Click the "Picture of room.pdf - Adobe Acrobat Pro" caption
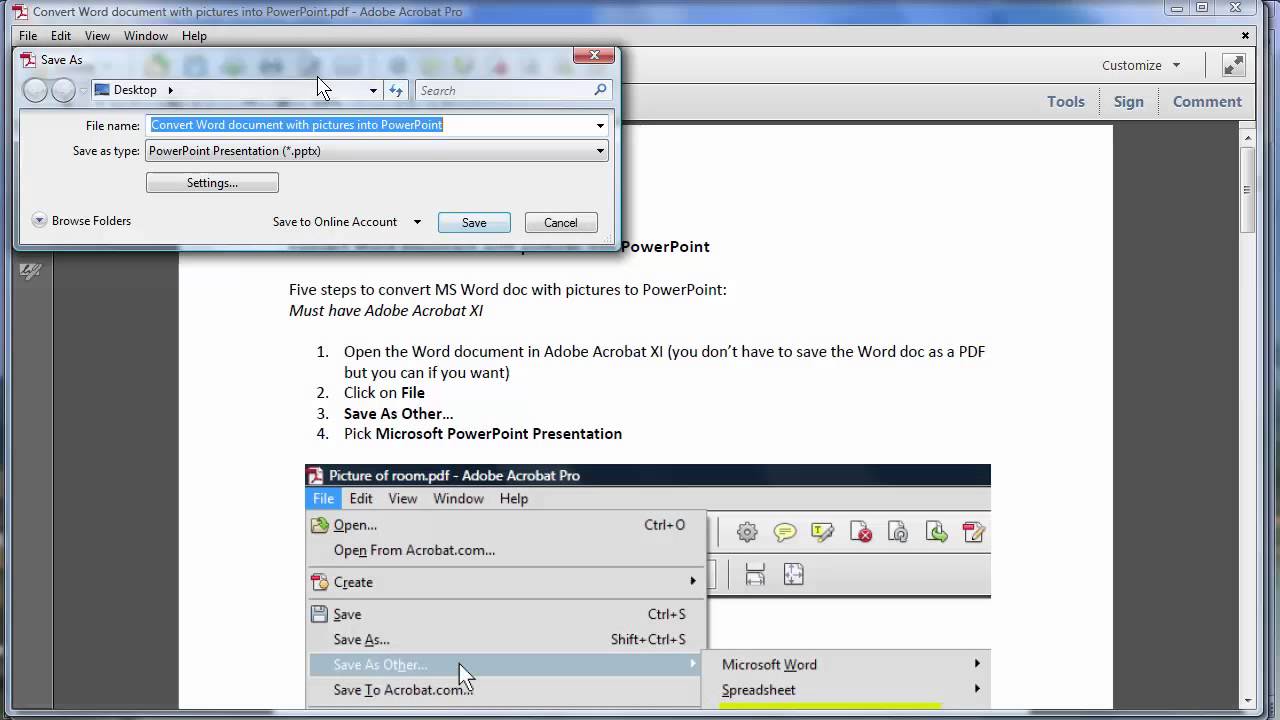Image resolution: width=1280 pixels, height=720 pixels. coord(455,476)
